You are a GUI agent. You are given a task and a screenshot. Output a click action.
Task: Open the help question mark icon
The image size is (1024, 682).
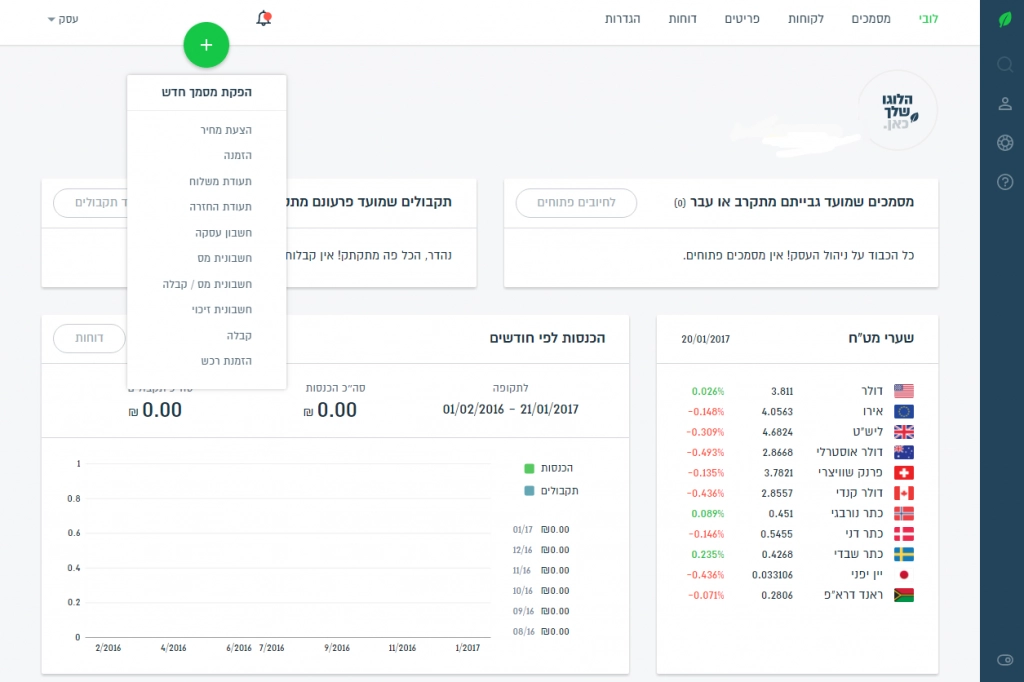point(1005,181)
